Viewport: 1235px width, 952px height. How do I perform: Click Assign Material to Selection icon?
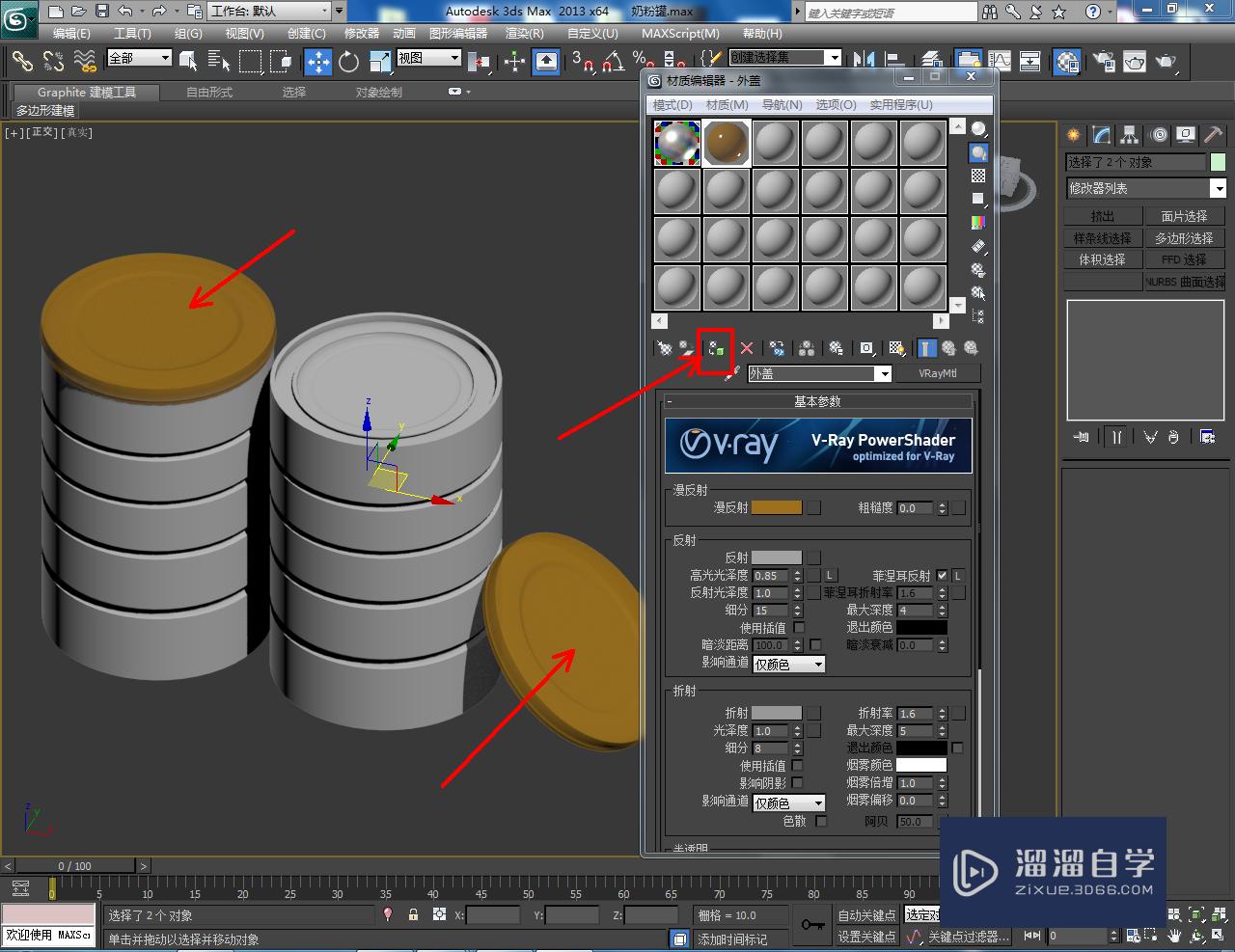pyautogui.click(x=716, y=348)
